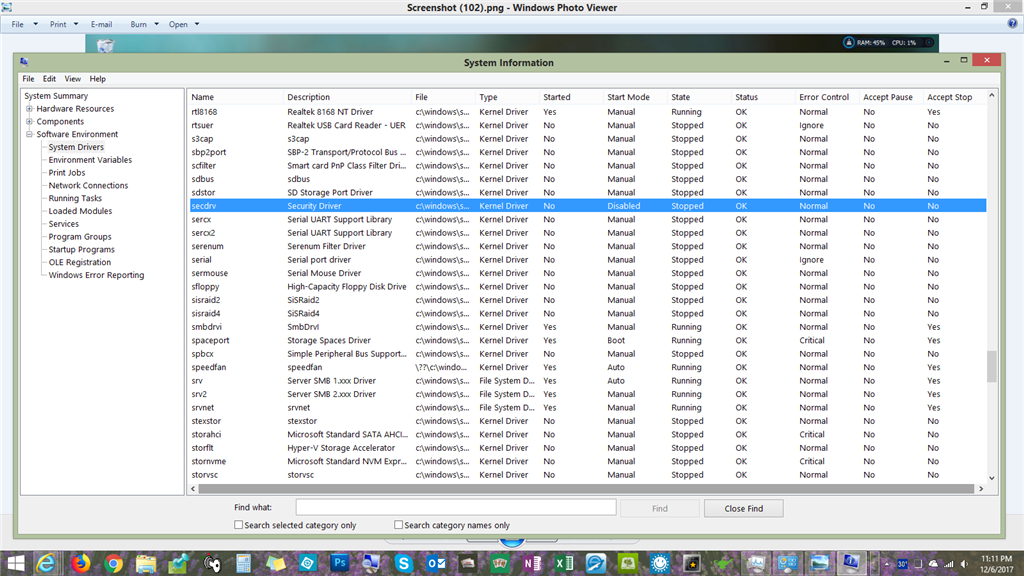Click the Photo Viewer title bar icon
The width and height of the screenshot is (1024, 576).
[x=7, y=7]
